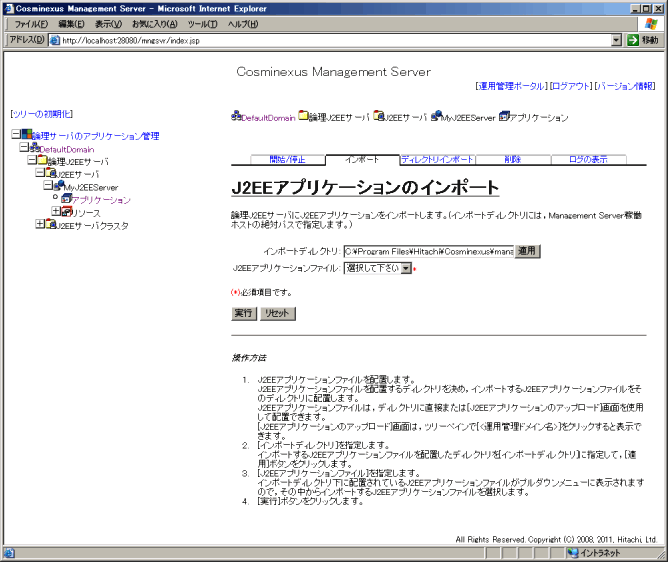Click the インポートディレクトリ input field
668x562 pixels.
[428, 251]
